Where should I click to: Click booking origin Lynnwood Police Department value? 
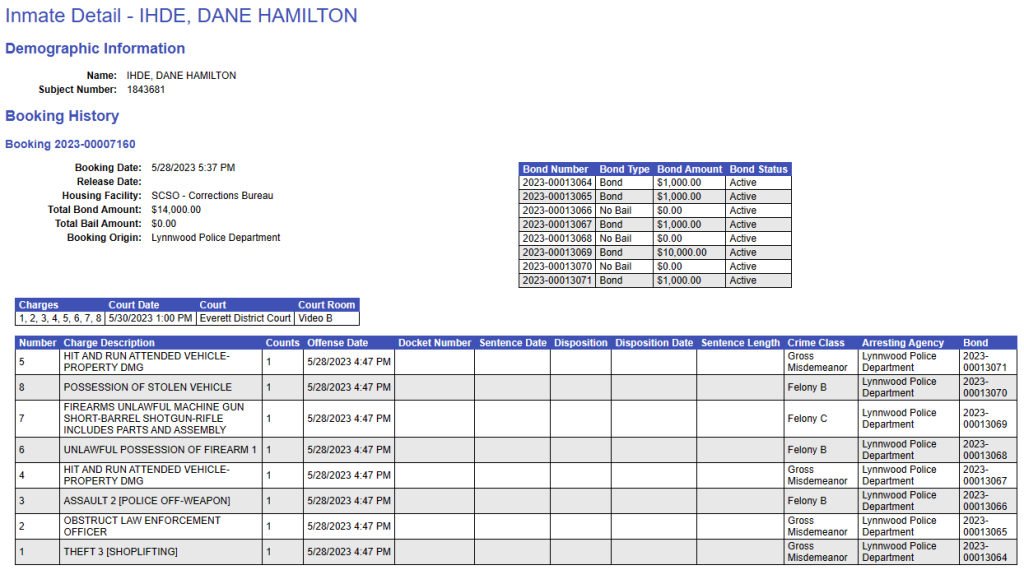coord(216,238)
